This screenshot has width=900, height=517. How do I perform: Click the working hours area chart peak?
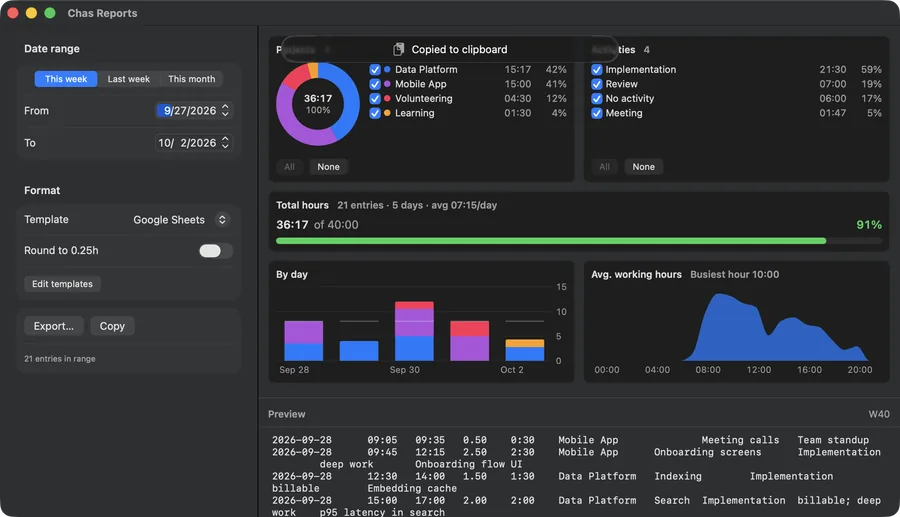(x=719, y=295)
